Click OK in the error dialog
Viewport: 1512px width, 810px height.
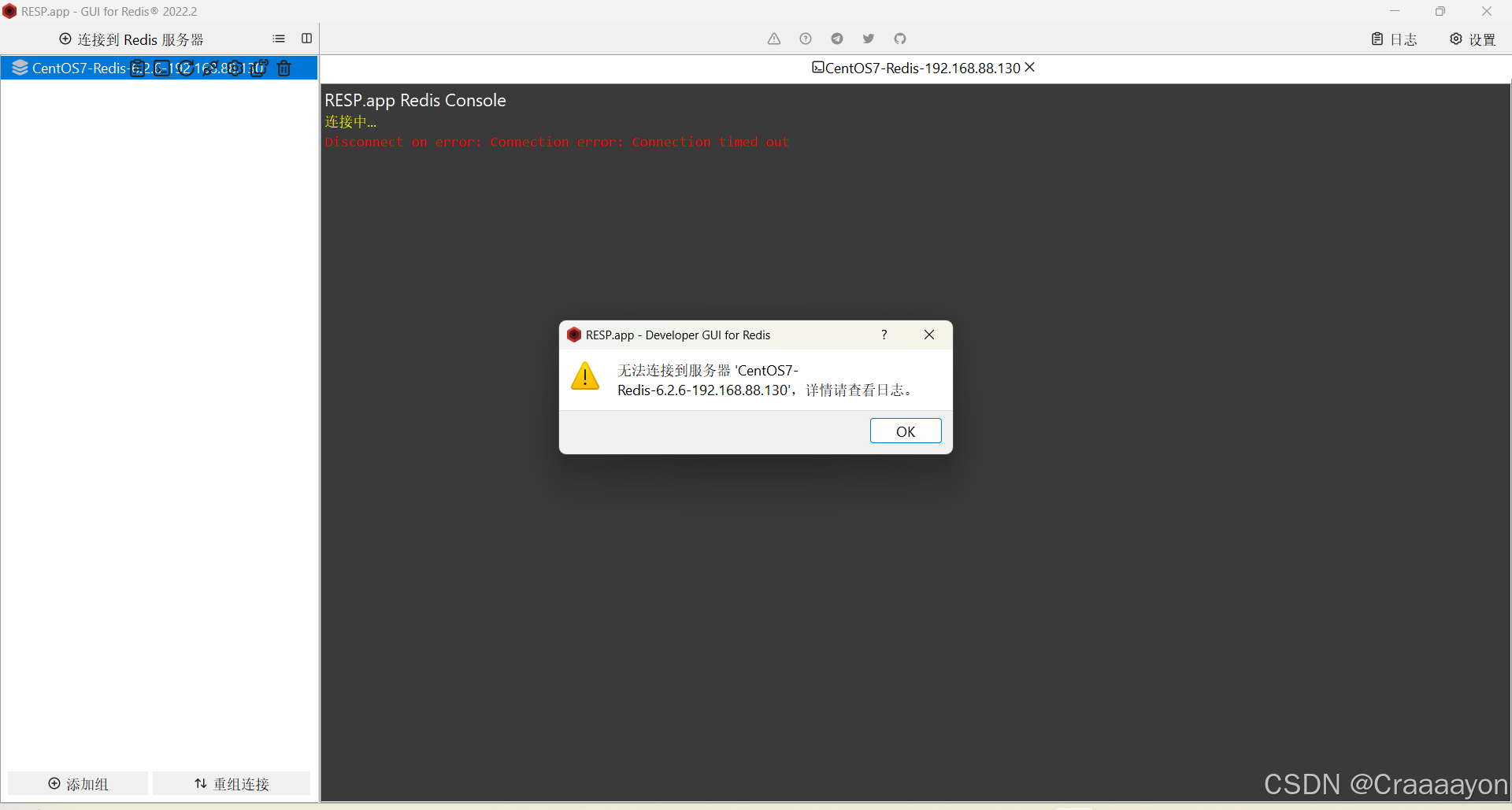pyautogui.click(x=906, y=431)
